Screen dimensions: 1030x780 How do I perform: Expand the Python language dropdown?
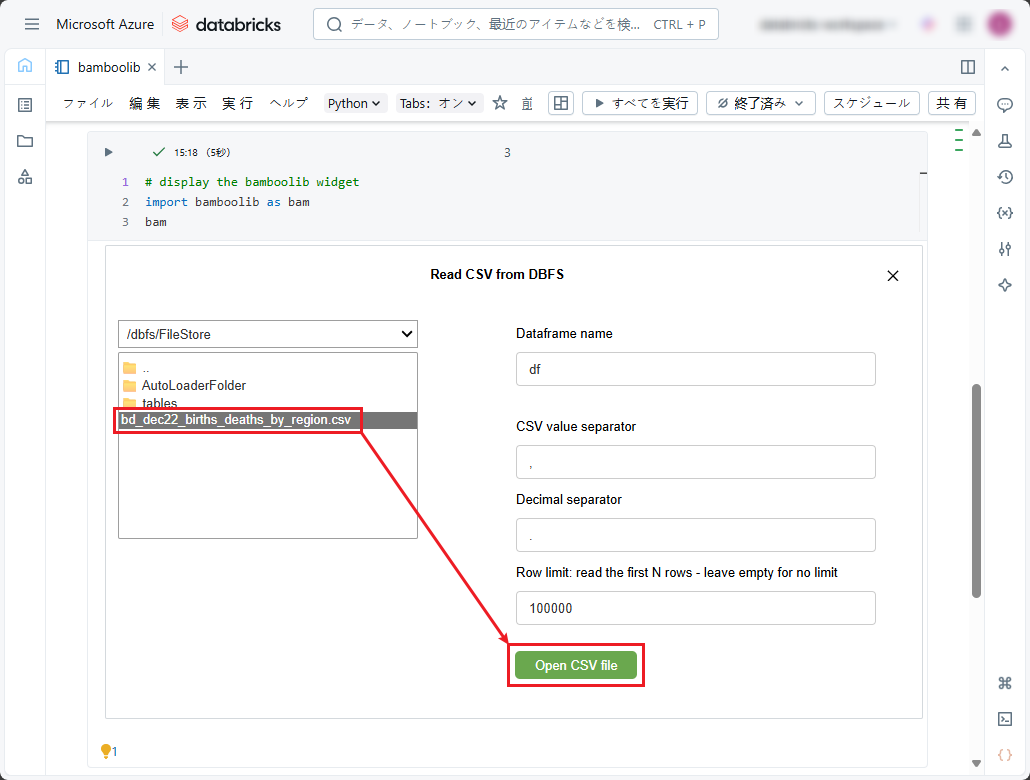pyautogui.click(x=355, y=103)
